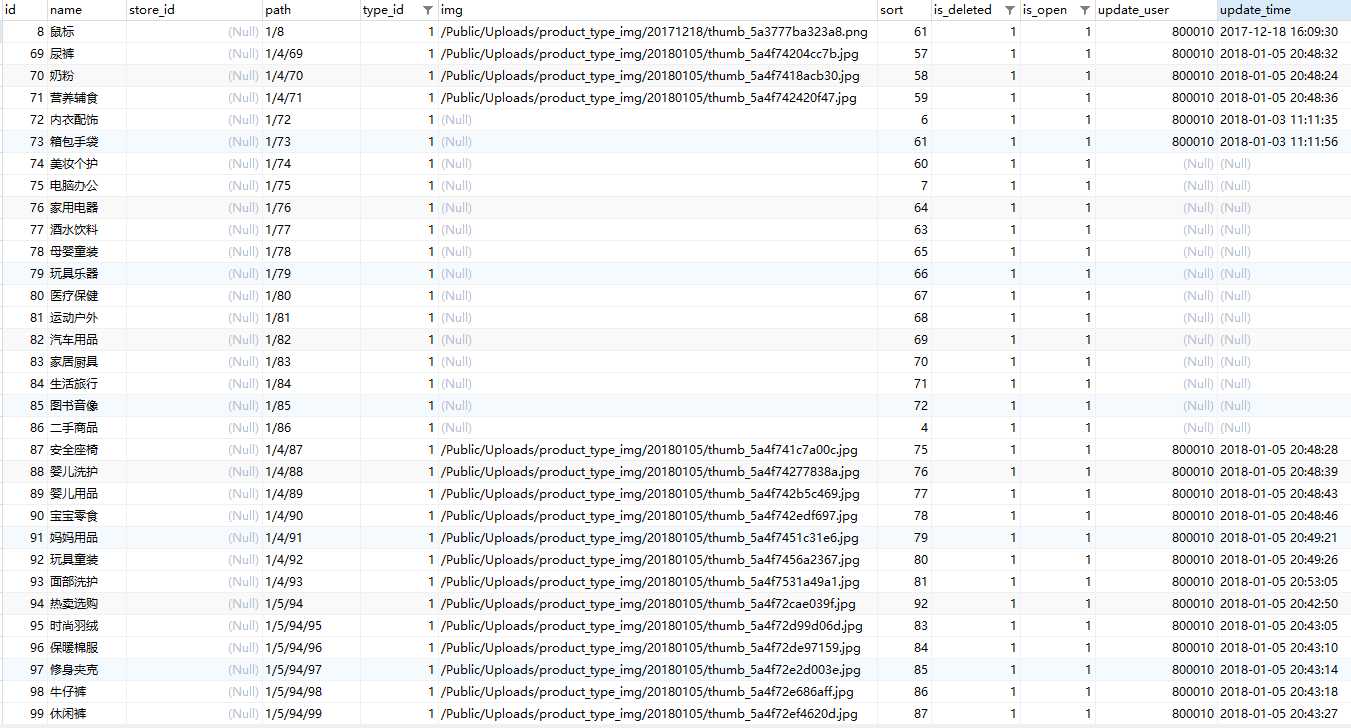Select the store_id column header
Viewport: 1351px width, 728px height.
pos(194,10)
